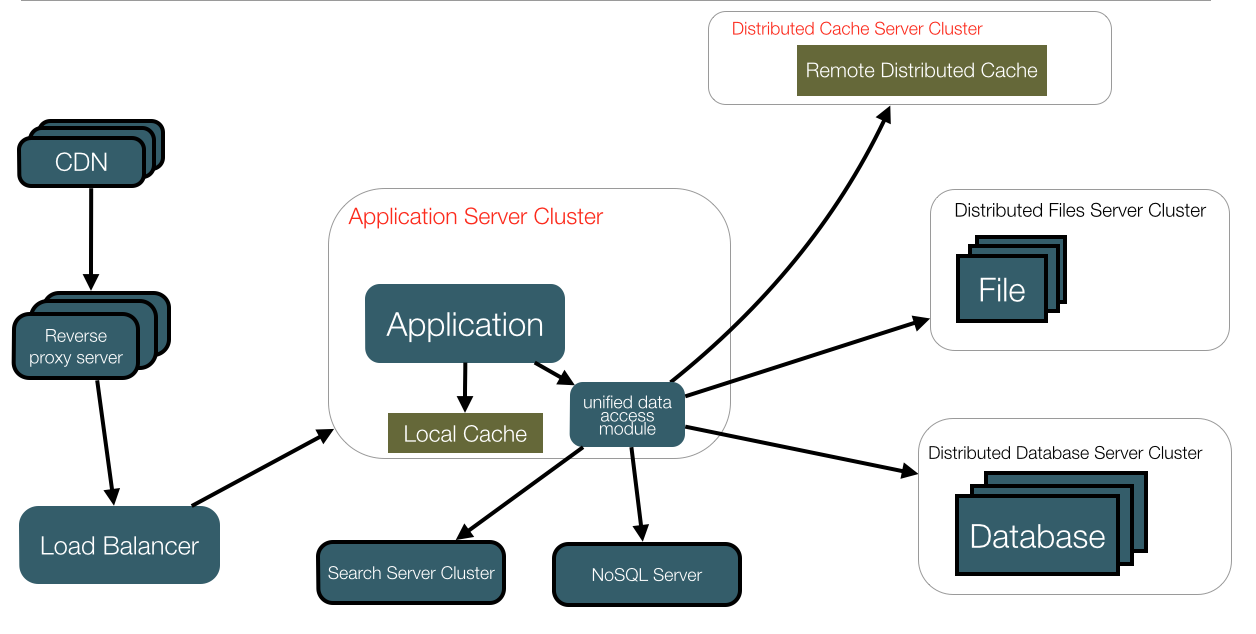Click the Database stack shape
Screen dimensions: 1256x634
pos(1037,537)
